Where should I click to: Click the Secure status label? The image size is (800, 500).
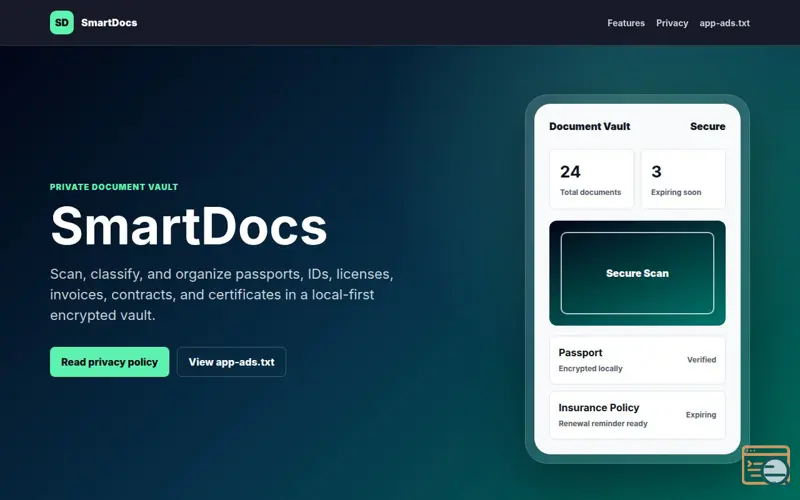[x=708, y=127]
